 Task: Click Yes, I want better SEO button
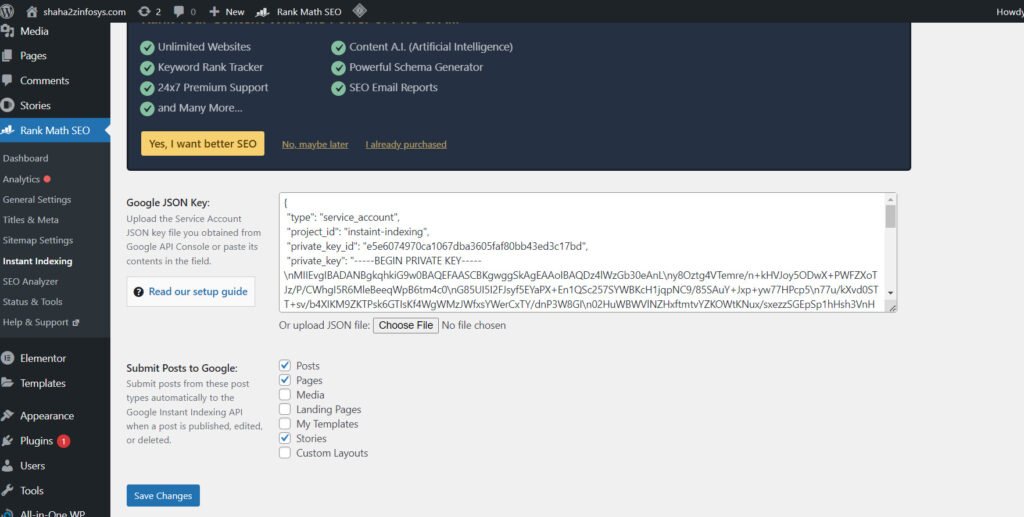tap(202, 144)
